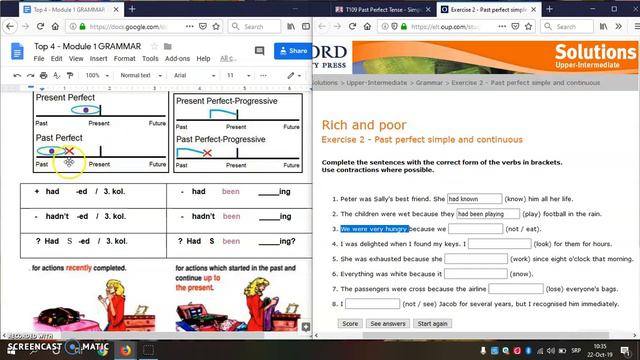This screenshot has height=360, width=640.
Task: Open the View menu in Docs
Action: (76, 59)
